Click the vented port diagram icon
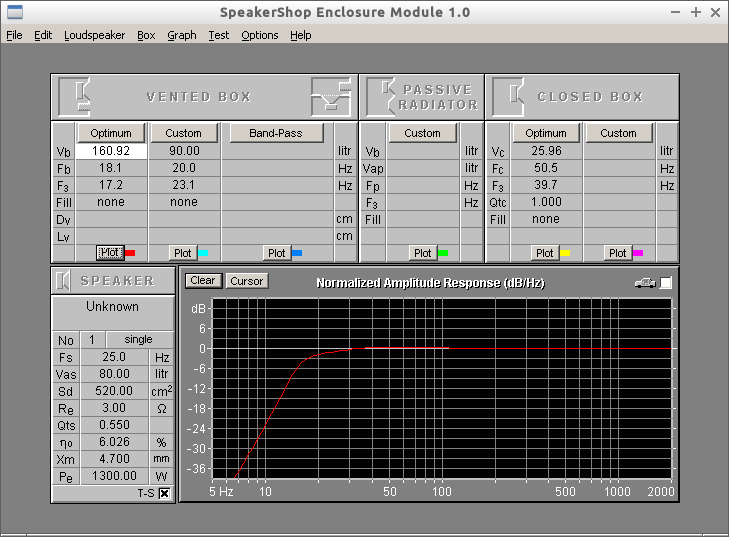Viewport: 729px width, 537px height. 332,96
